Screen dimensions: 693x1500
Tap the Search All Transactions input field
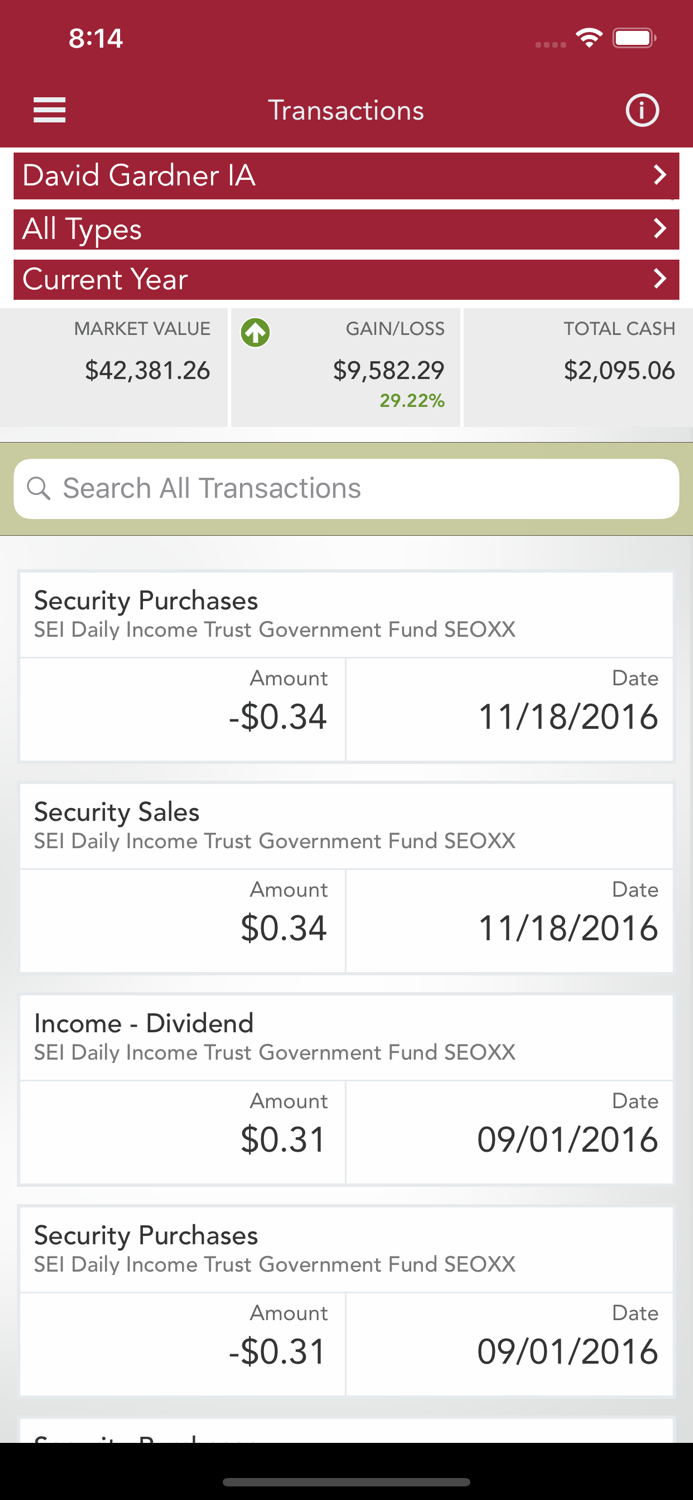(346, 488)
